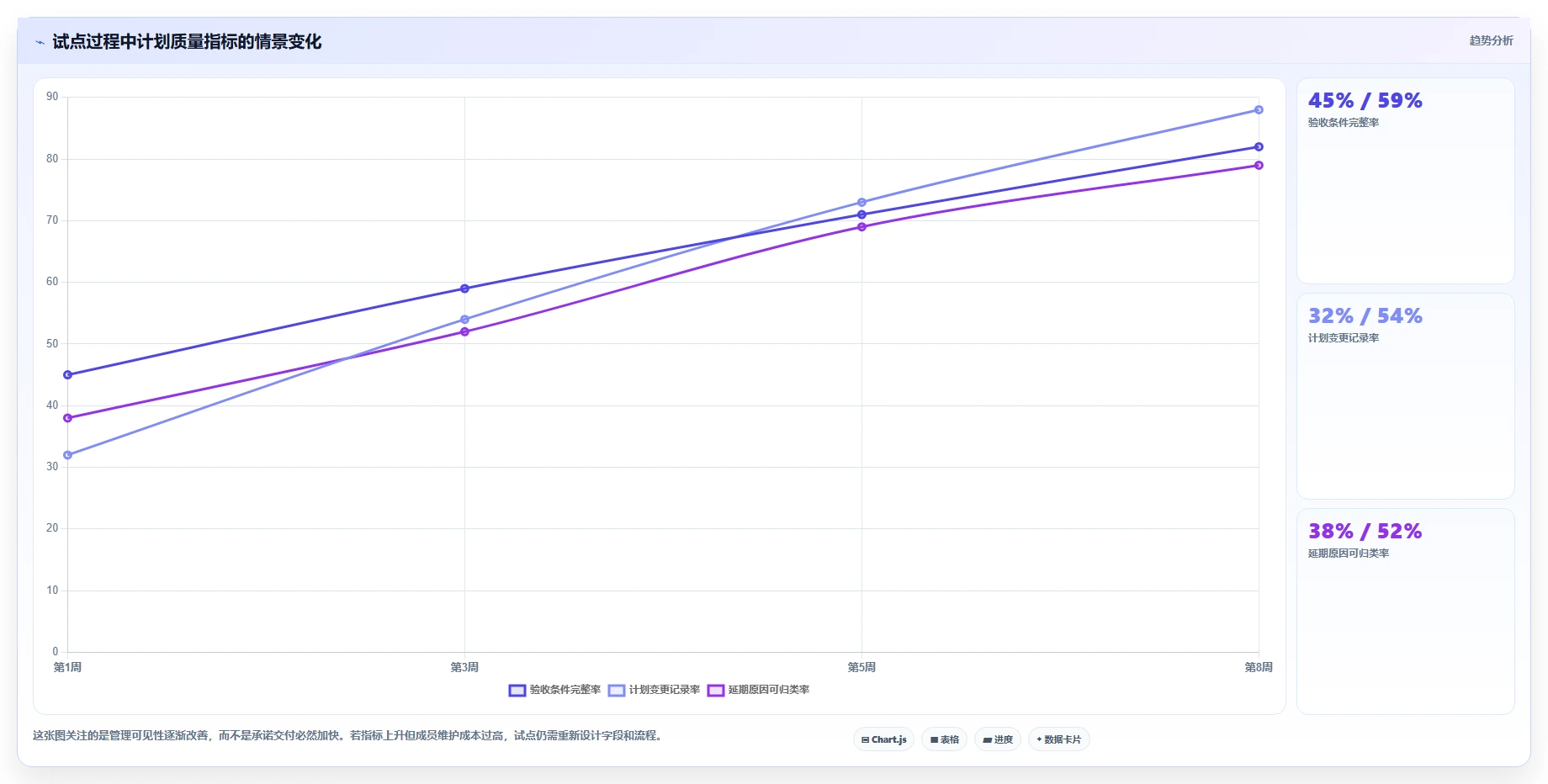Click the 50 y-axis label
The height and width of the screenshot is (784, 1548).
pos(52,343)
